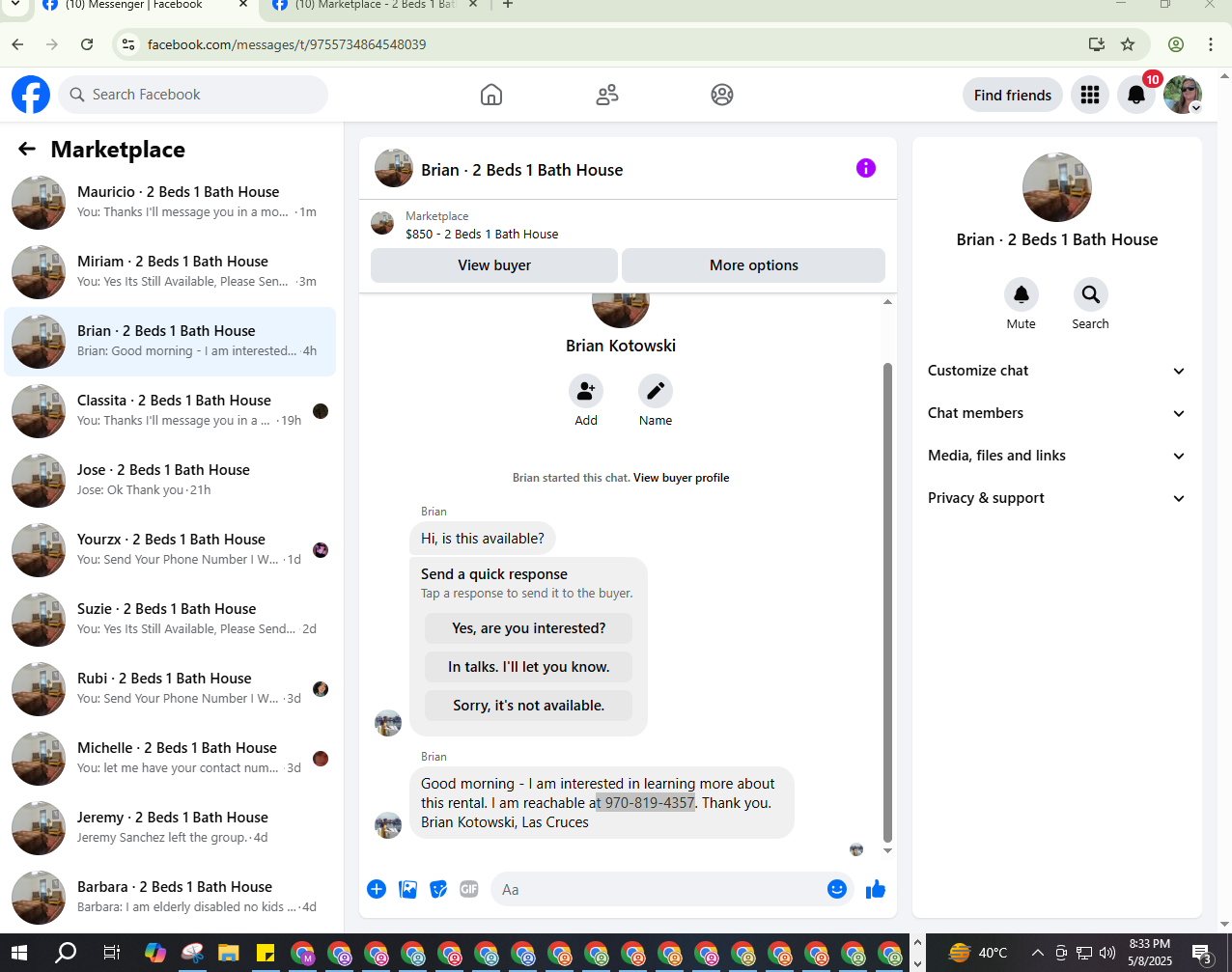
Task: Send quick reply In talks. I'll let you know.
Action: click(529, 667)
